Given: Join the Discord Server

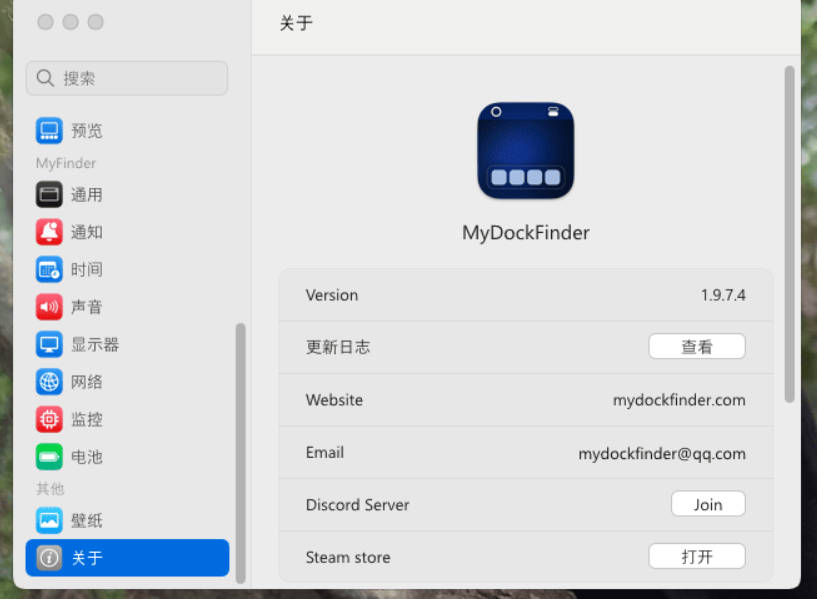Looking at the screenshot, I should tap(708, 504).
